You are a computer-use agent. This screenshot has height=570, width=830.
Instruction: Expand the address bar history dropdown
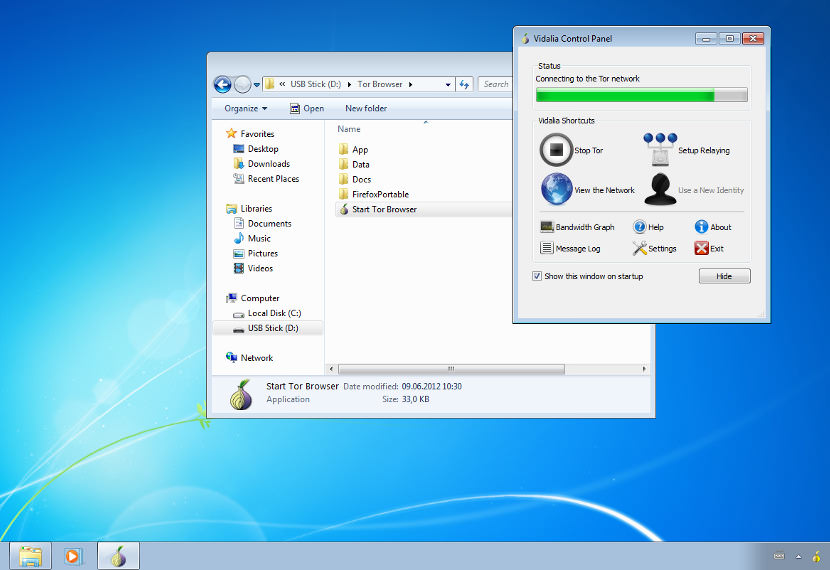pyautogui.click(x=448, y=84)
